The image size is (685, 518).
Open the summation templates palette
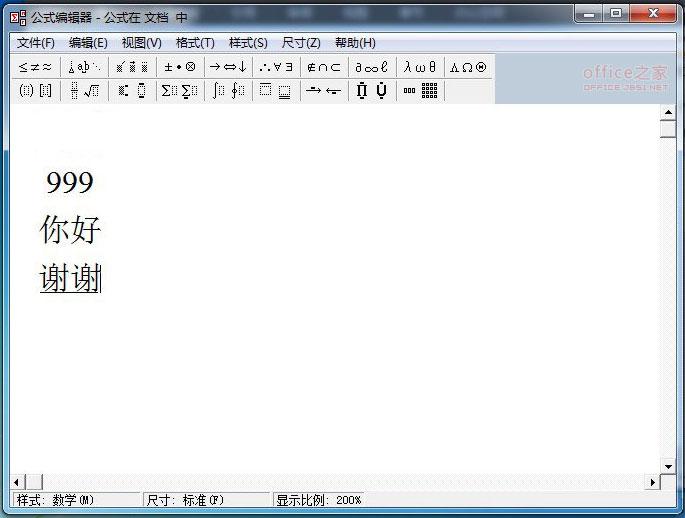[180, 91]
